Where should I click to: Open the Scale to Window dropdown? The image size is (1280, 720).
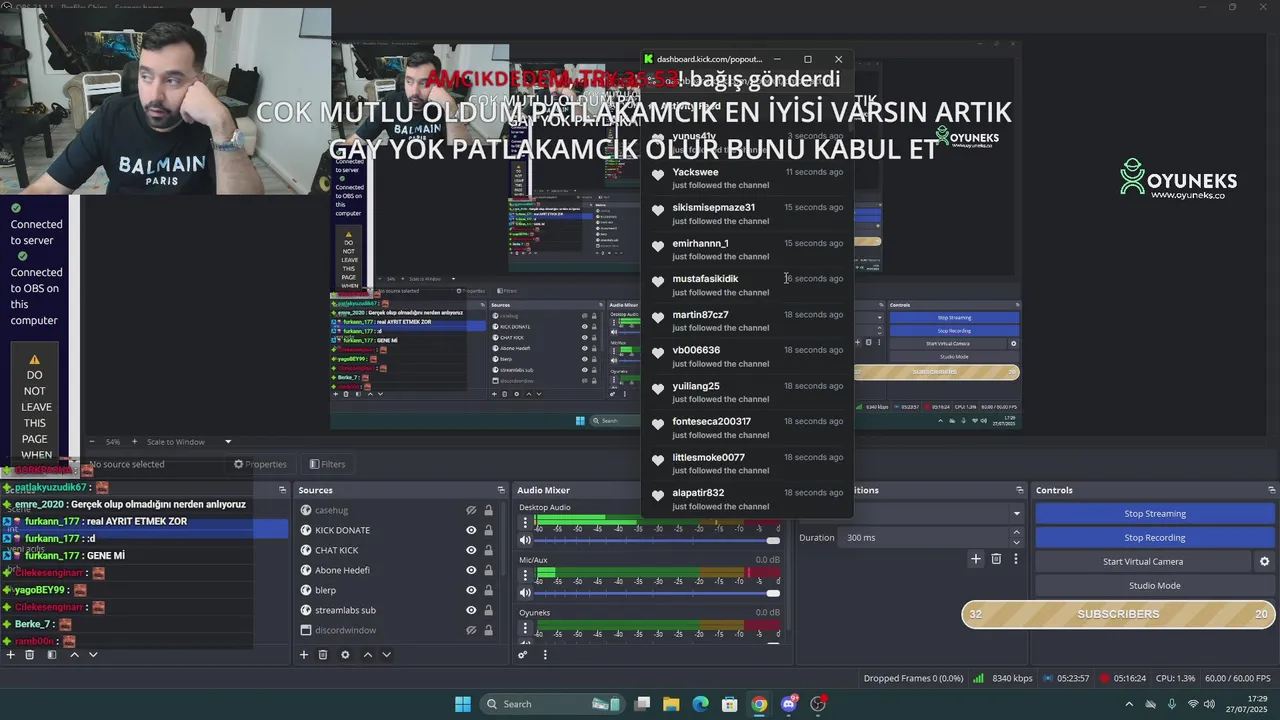[x=189, y=442]
